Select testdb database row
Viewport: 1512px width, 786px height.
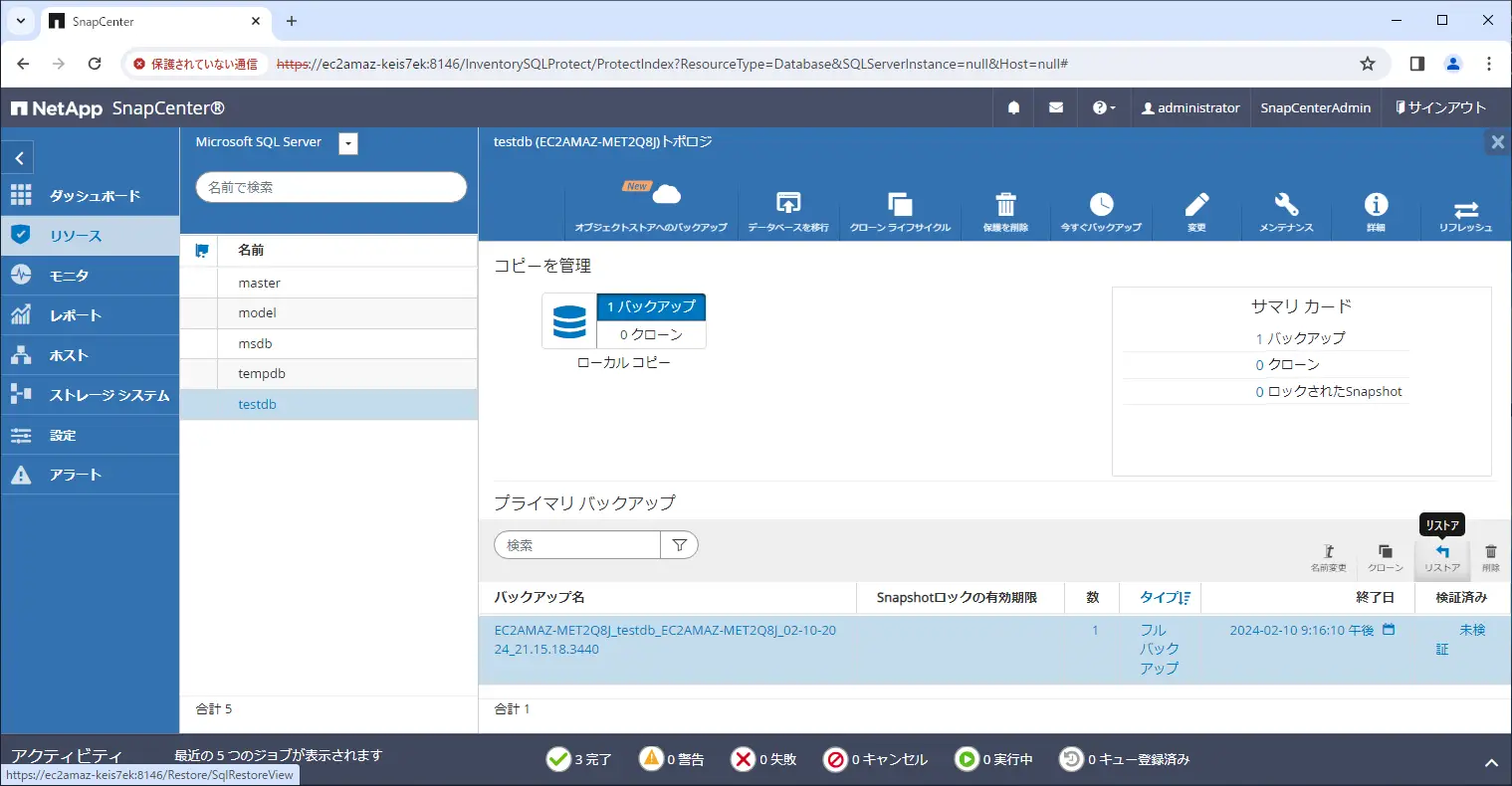(x=328, y=404)
